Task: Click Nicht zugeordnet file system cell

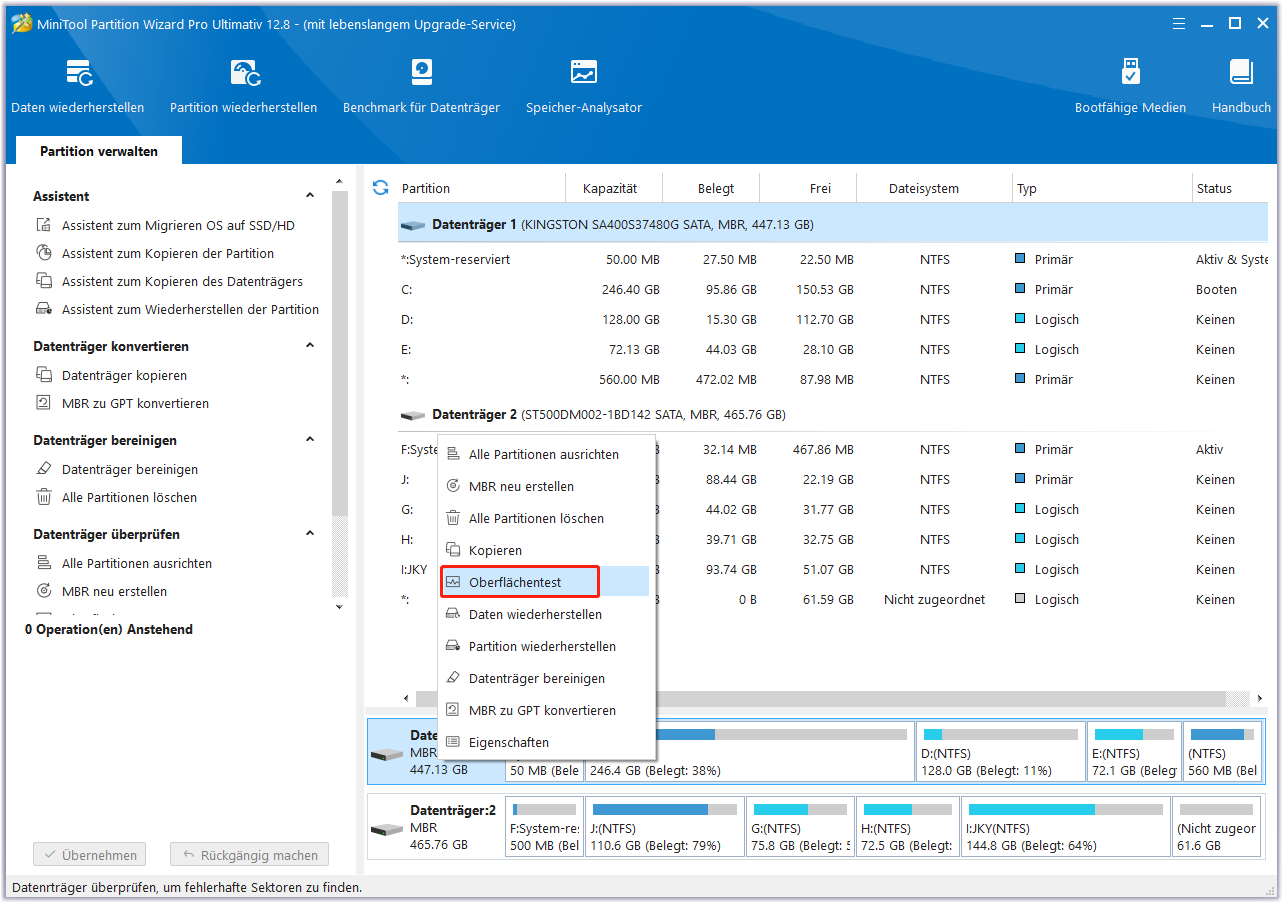Action: tap(934, 600)
